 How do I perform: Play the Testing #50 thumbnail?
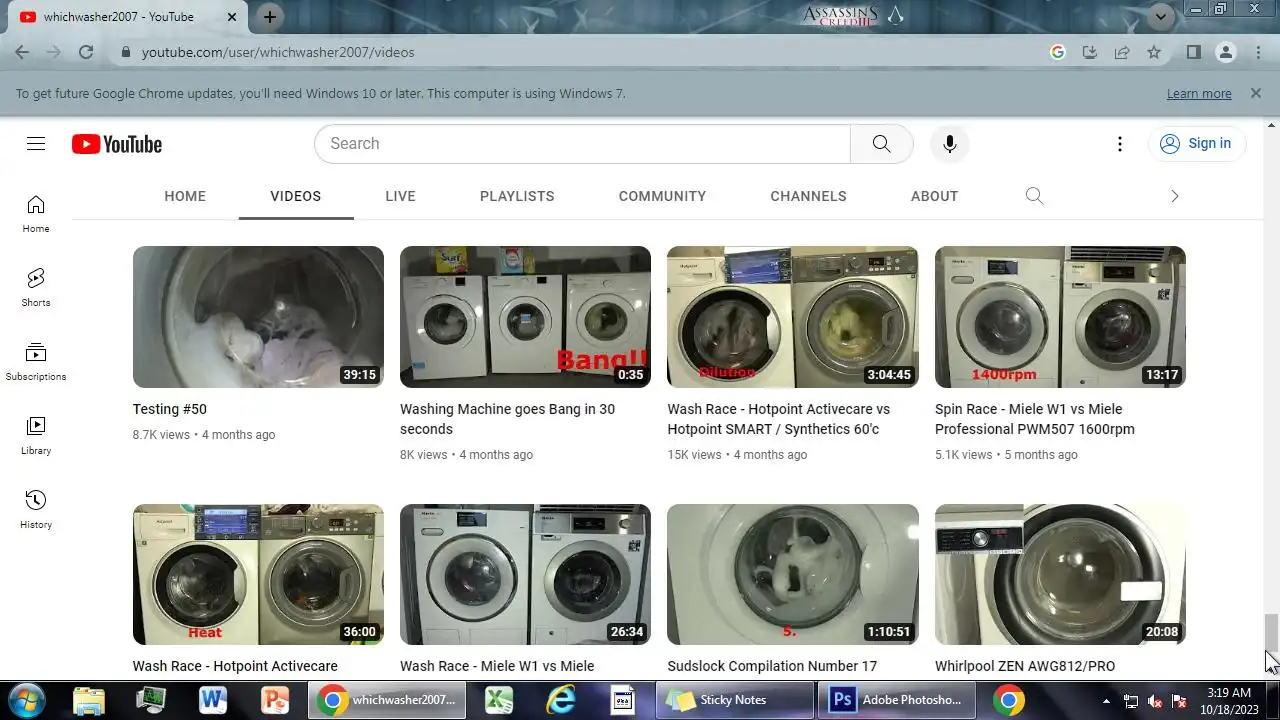pos(258,317)
